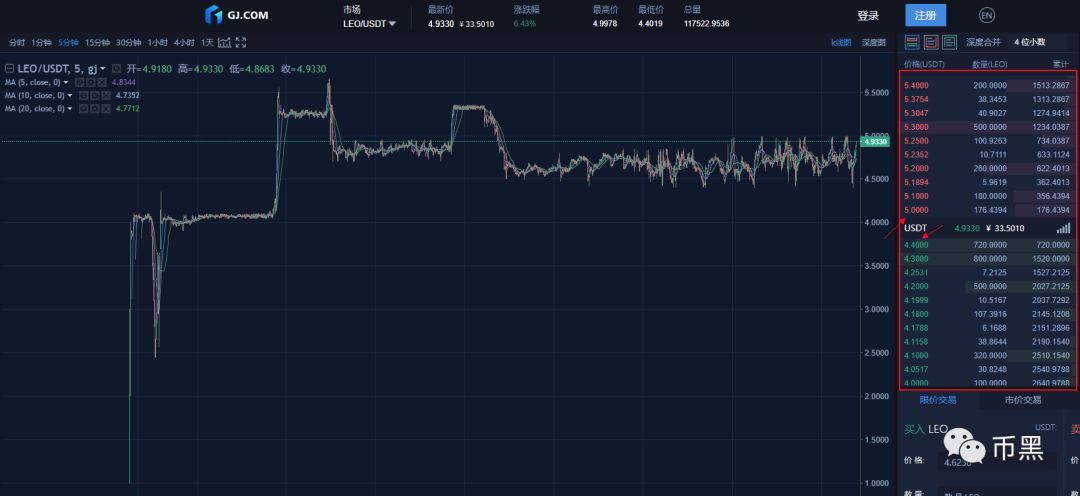Select the 1天 interval
The image size is (1080, 496).
[x=207, y=43]
